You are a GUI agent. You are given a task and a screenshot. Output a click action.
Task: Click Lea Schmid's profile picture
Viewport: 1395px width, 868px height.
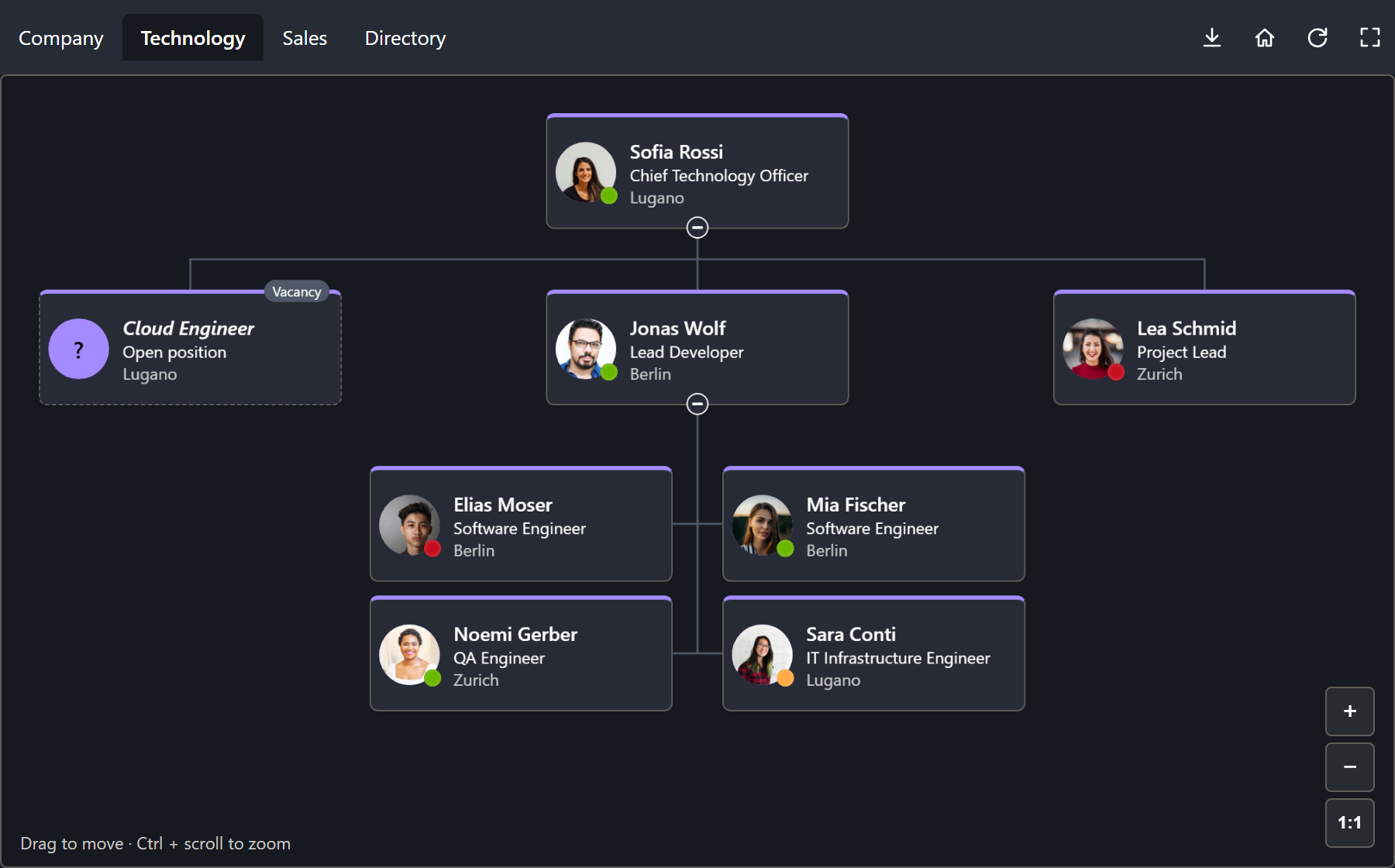click(x=1093, y=349)
